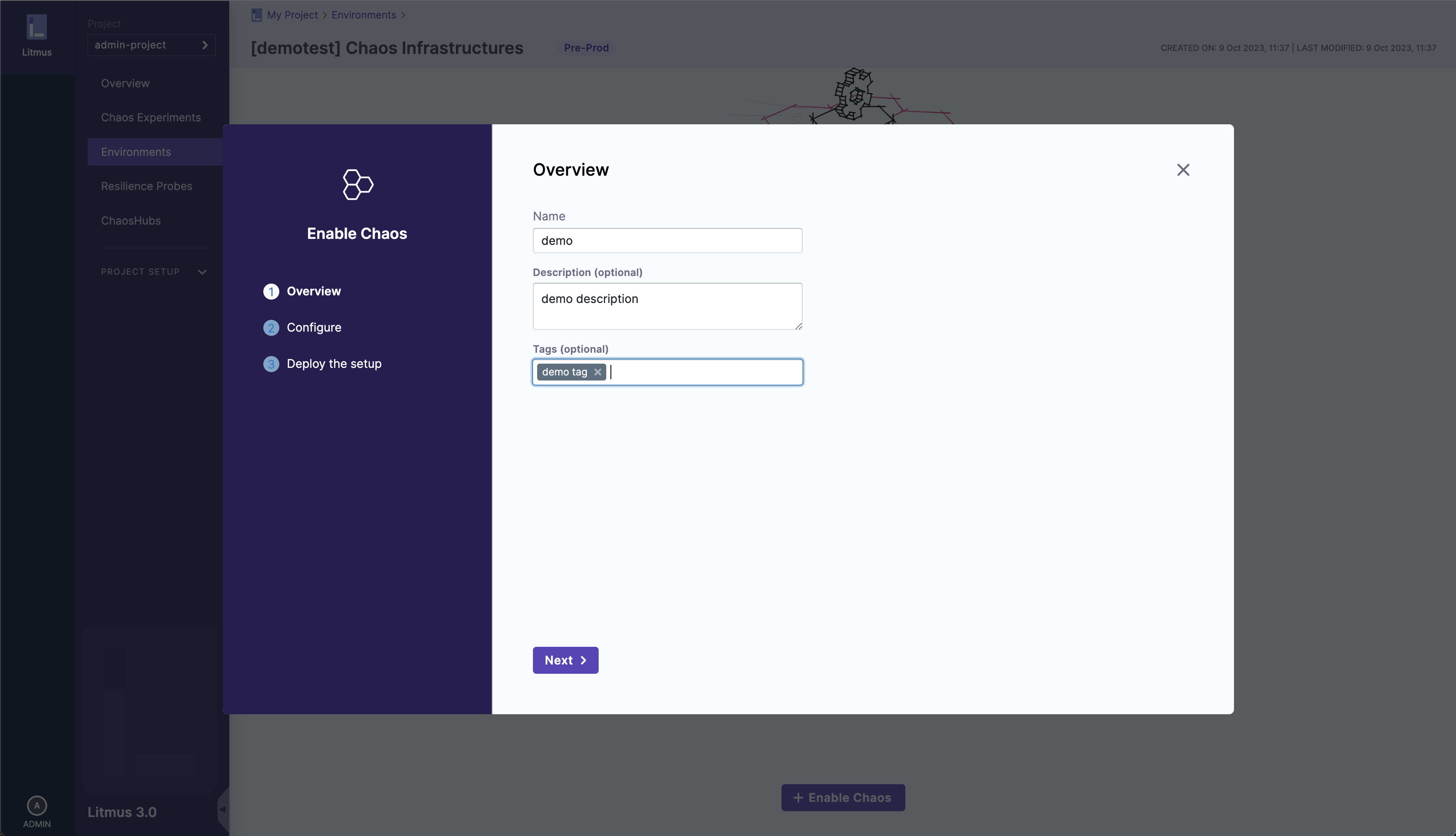
Task: Open Resilience Probes in sidebar
Action: (x=146, y=186)
